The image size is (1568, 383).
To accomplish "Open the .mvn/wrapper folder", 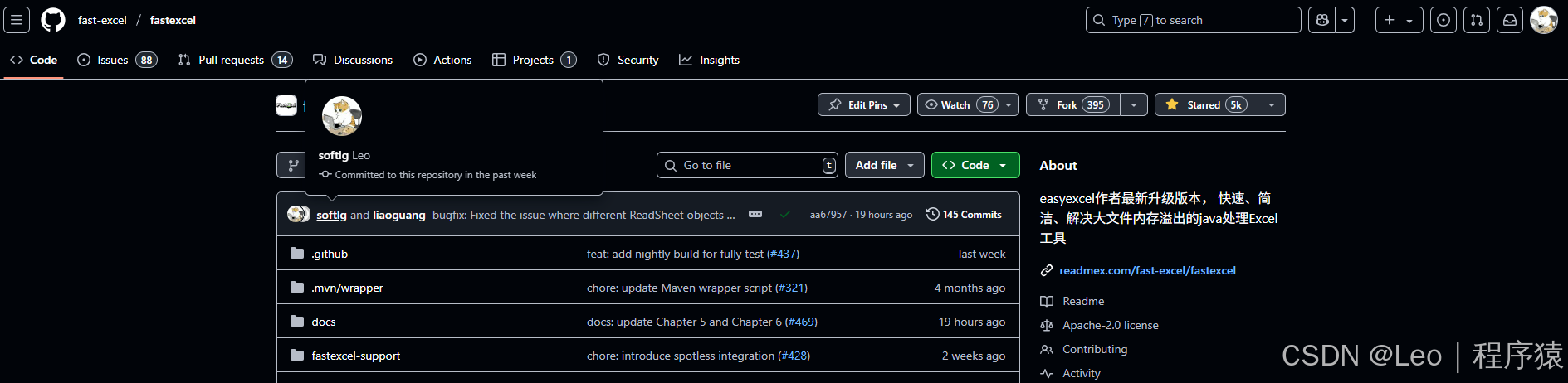I will coord(347,288).
